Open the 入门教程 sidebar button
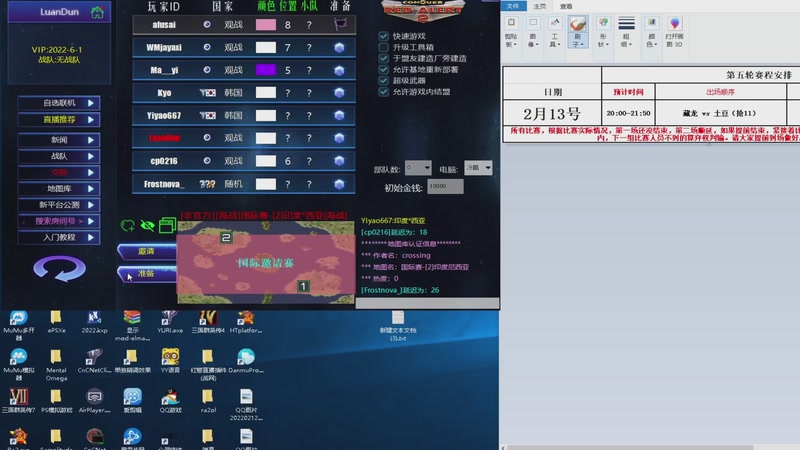Image resolution: width=800 pixels, height=450 pixels. pos(59,238)
